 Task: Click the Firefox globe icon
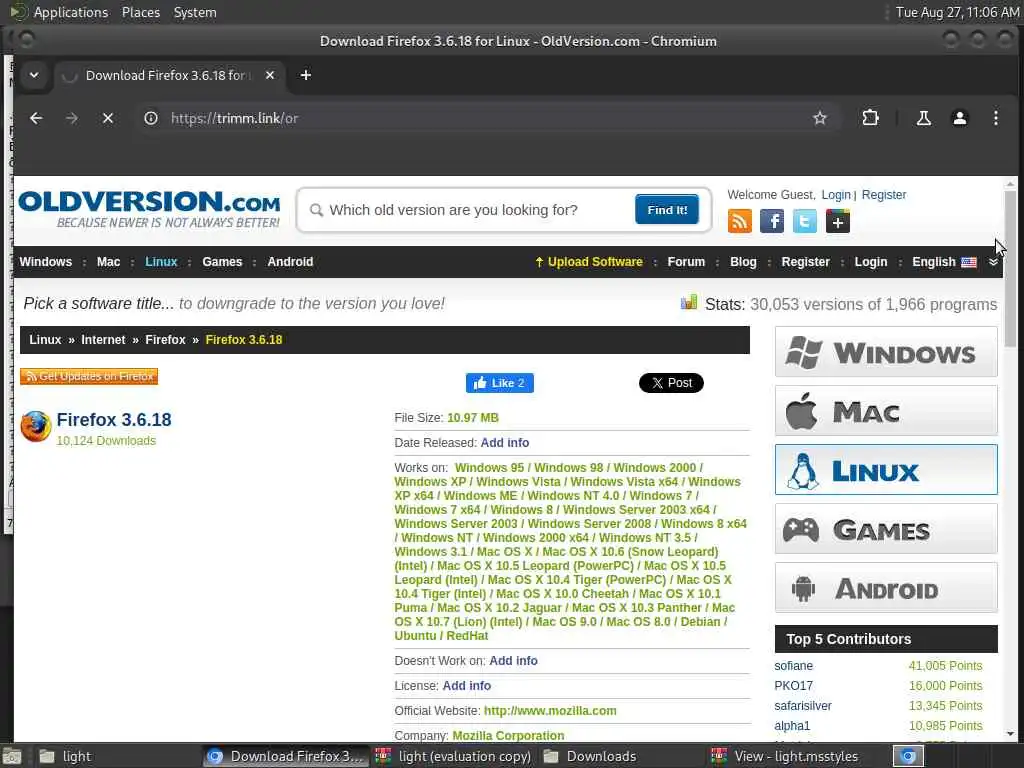(x=36, y=426)
